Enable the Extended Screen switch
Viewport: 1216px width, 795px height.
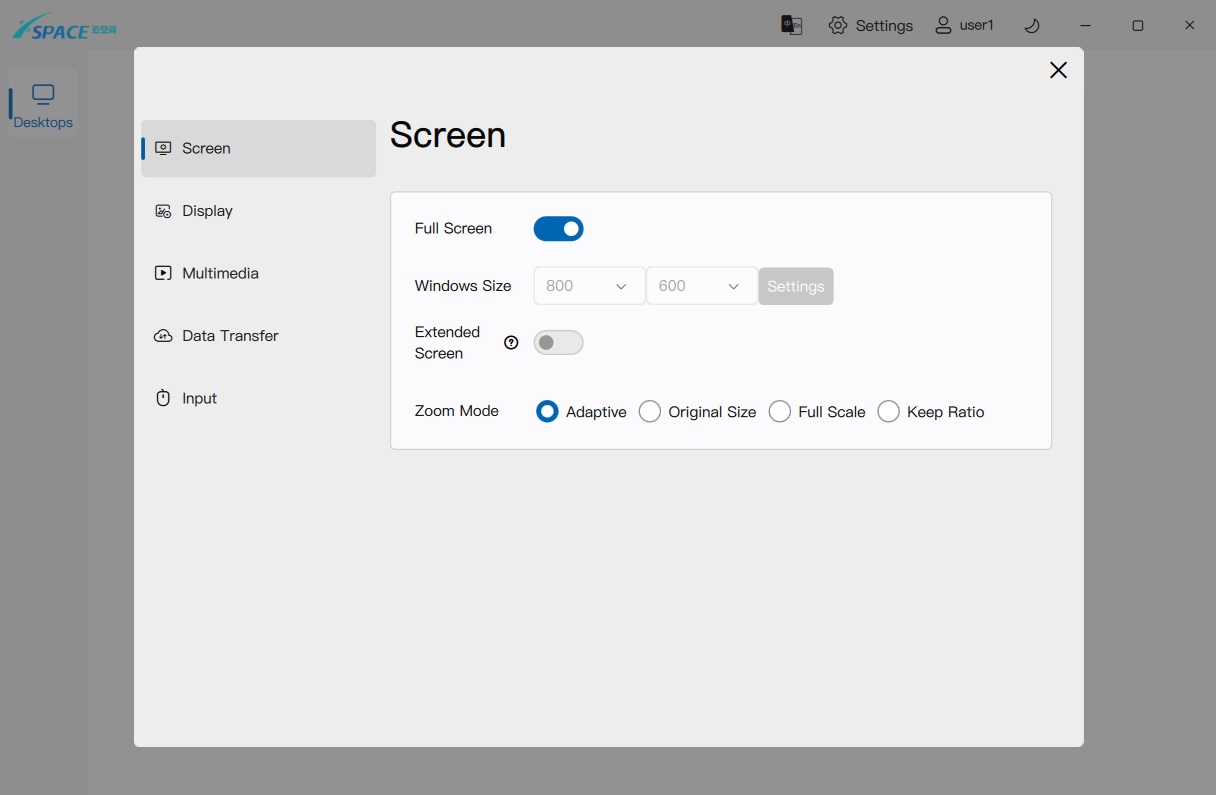(x=558, y=343)
